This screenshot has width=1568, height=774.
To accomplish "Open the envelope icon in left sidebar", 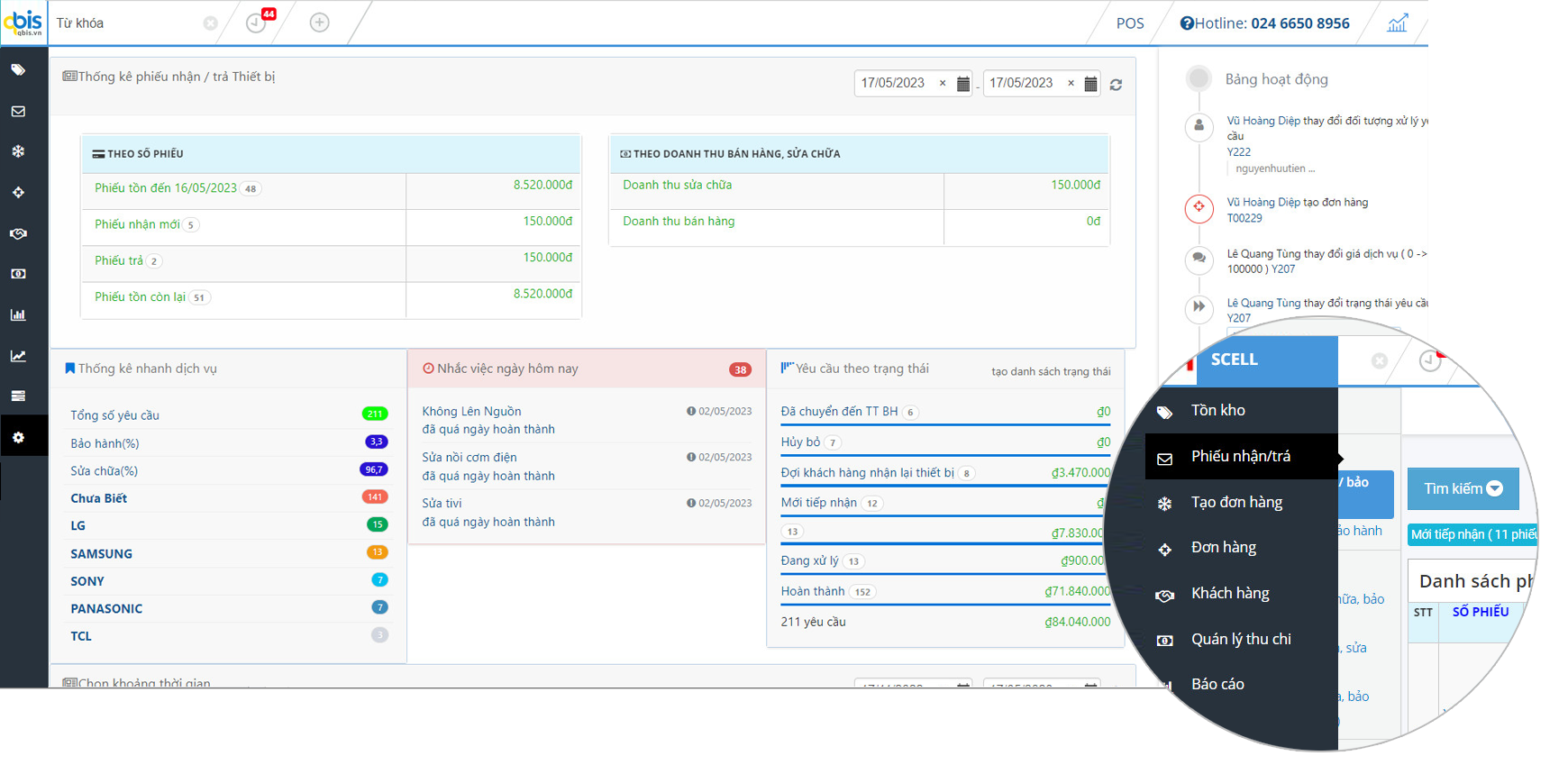I will [x=18, y=111].
